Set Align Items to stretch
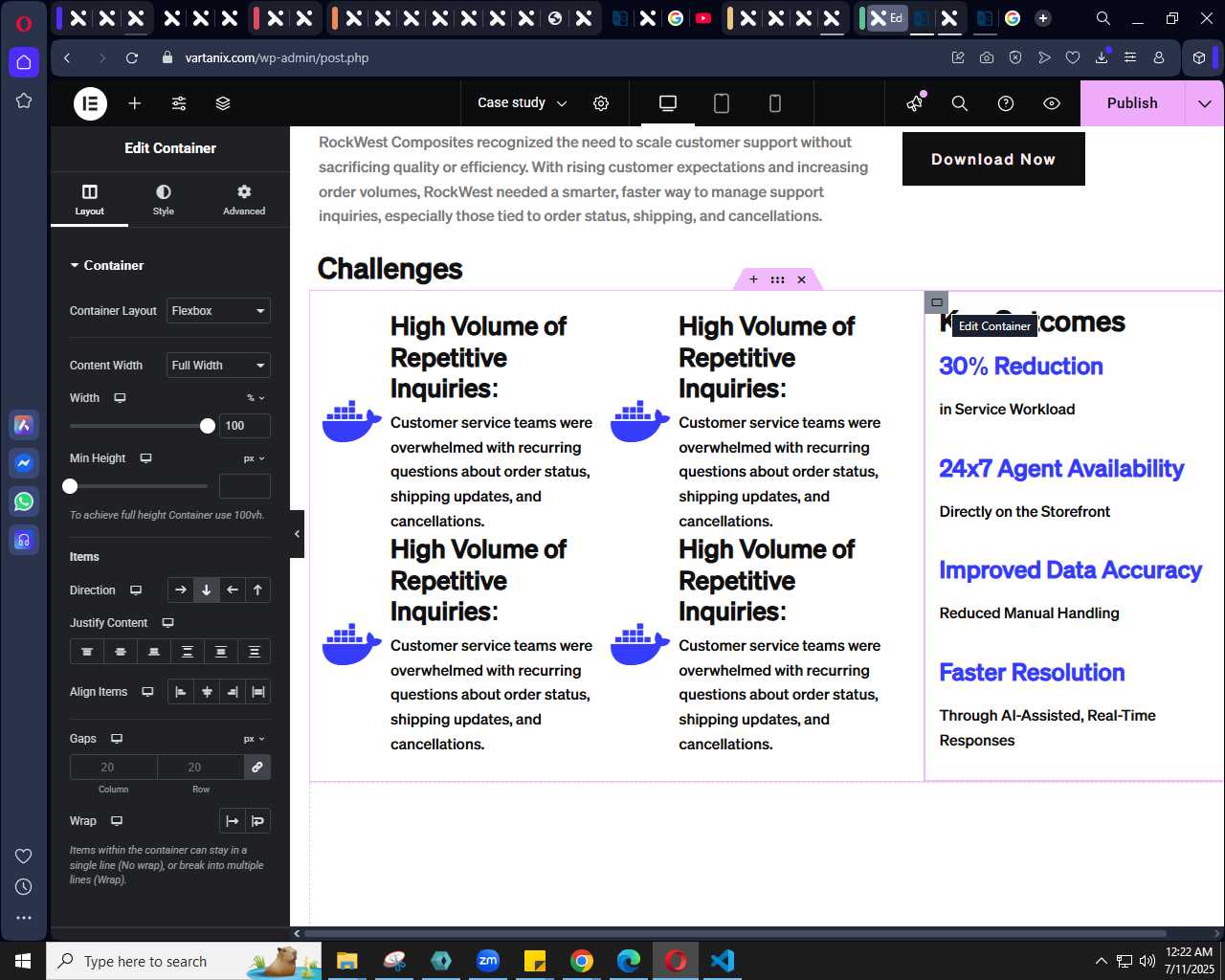 coord(258,692)
